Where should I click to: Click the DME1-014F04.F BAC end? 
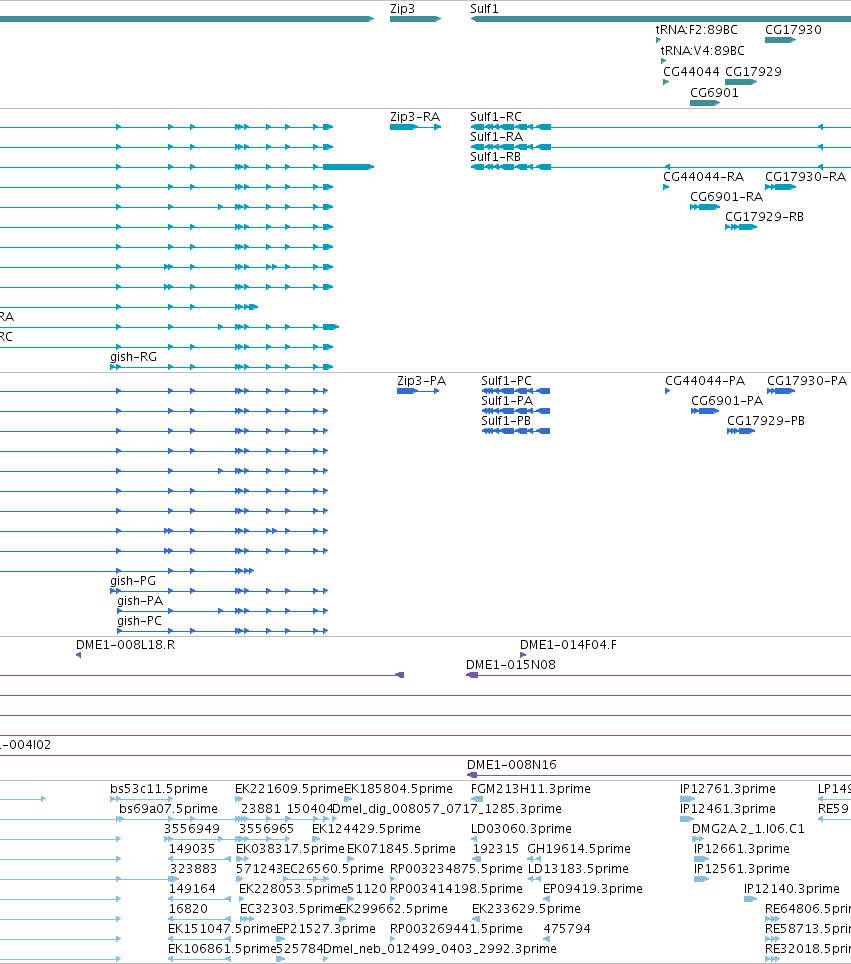[523, 655]
